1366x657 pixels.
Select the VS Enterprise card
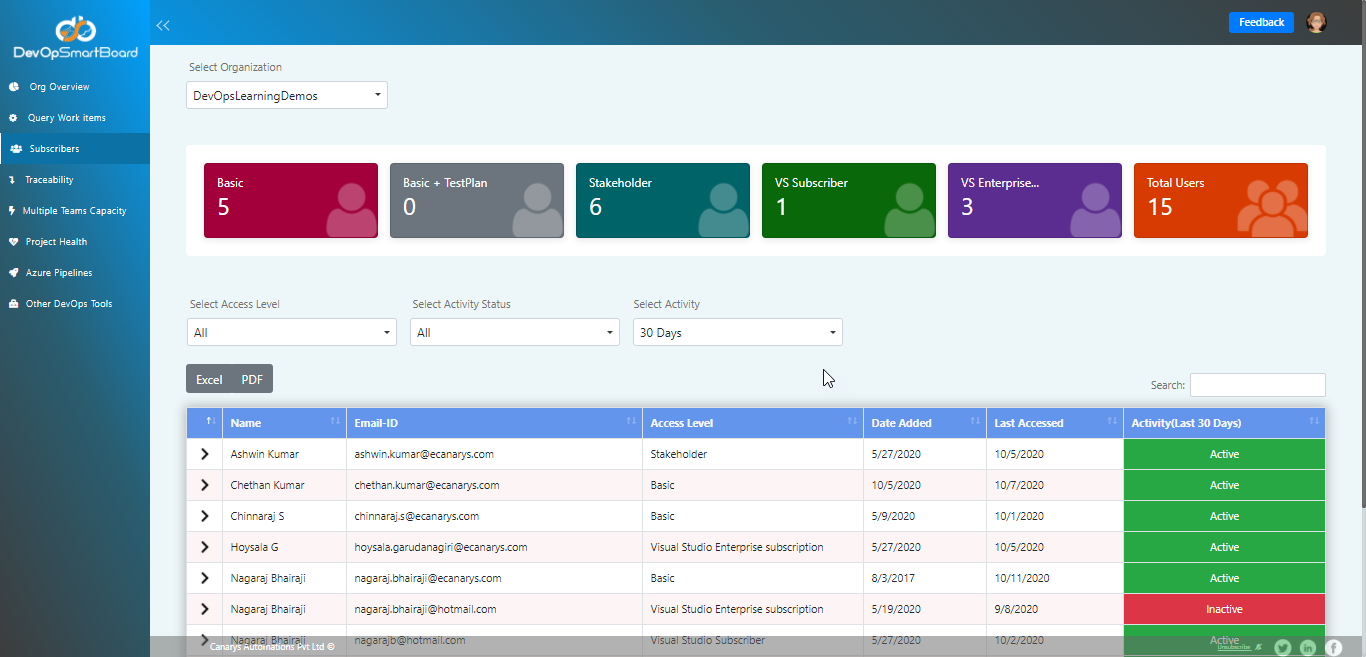1035,200
